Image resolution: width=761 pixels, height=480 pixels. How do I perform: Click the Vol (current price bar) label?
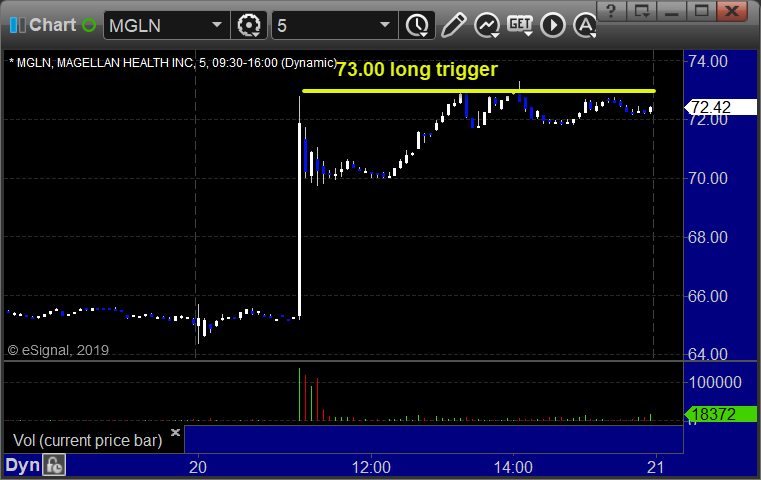tap(87, 441)
